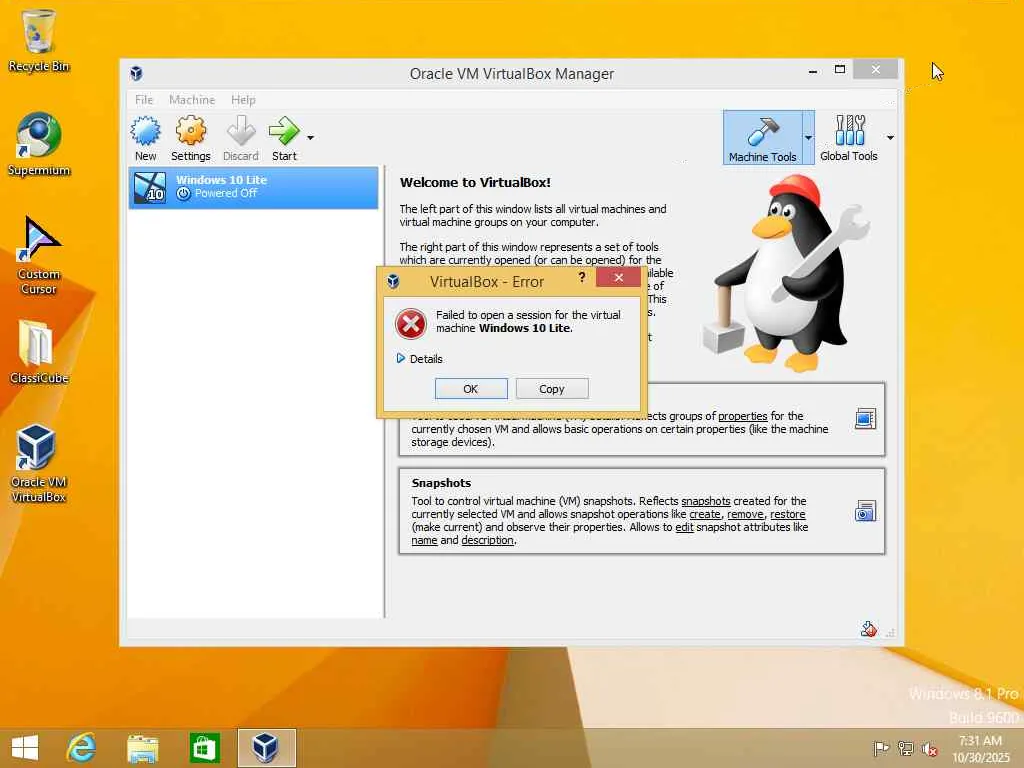Launch Internet Explorer from taskbar

click(x=82, y=748)
